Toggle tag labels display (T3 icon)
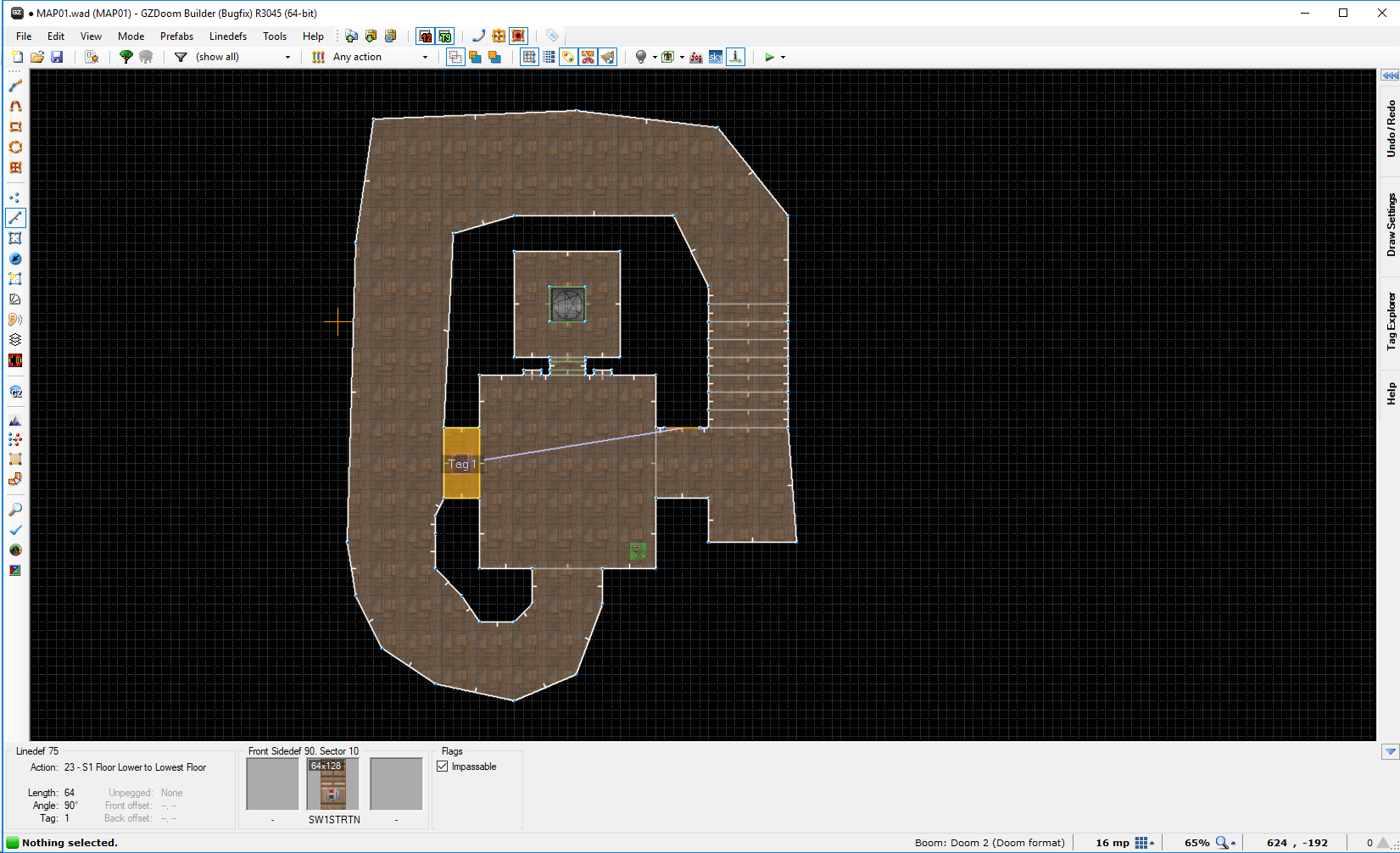This screenshot has height=853, width=1400. (x=445, y=36)
